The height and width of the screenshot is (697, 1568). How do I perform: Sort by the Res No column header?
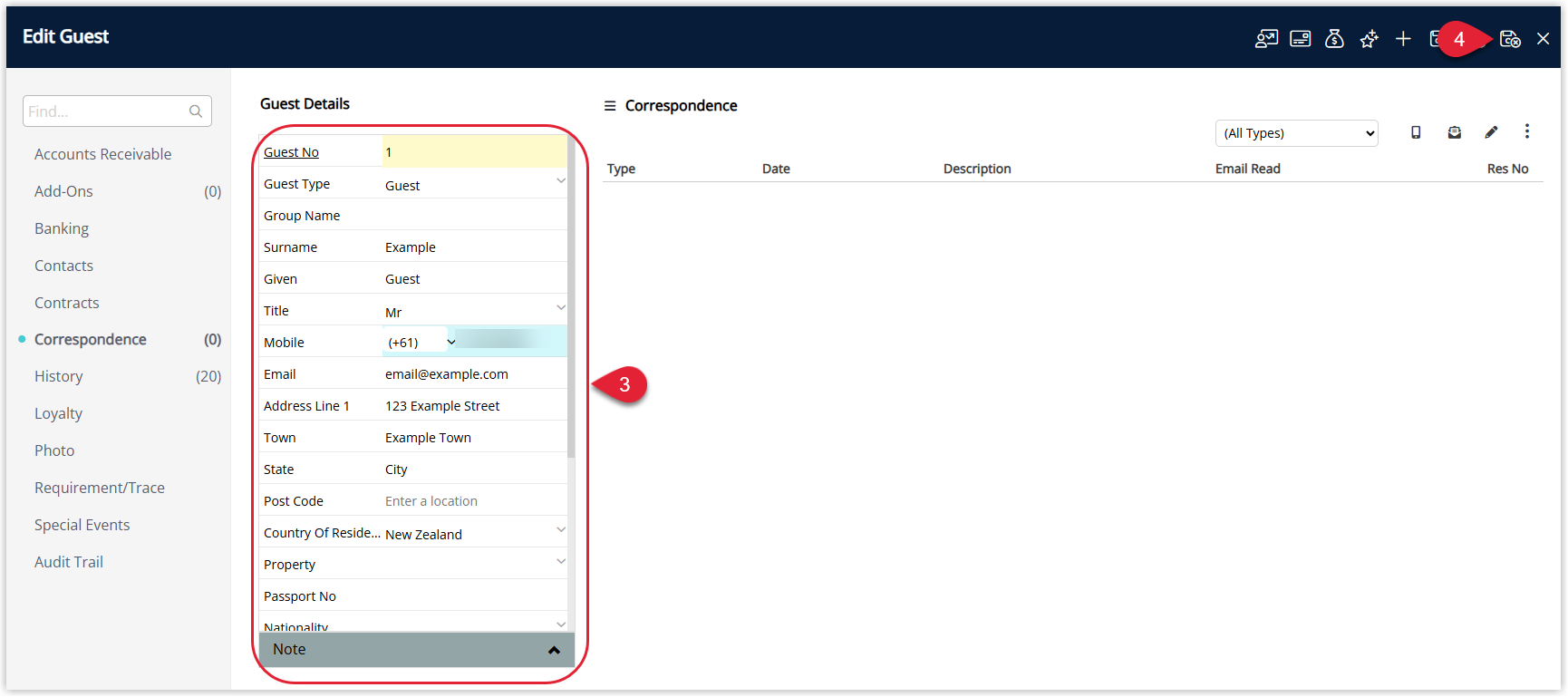(1507, 169)
